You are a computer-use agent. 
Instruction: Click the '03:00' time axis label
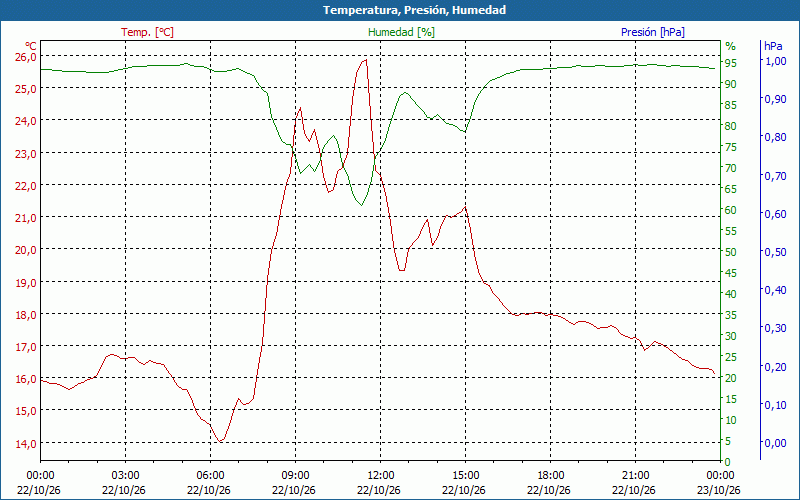(125, 476)
